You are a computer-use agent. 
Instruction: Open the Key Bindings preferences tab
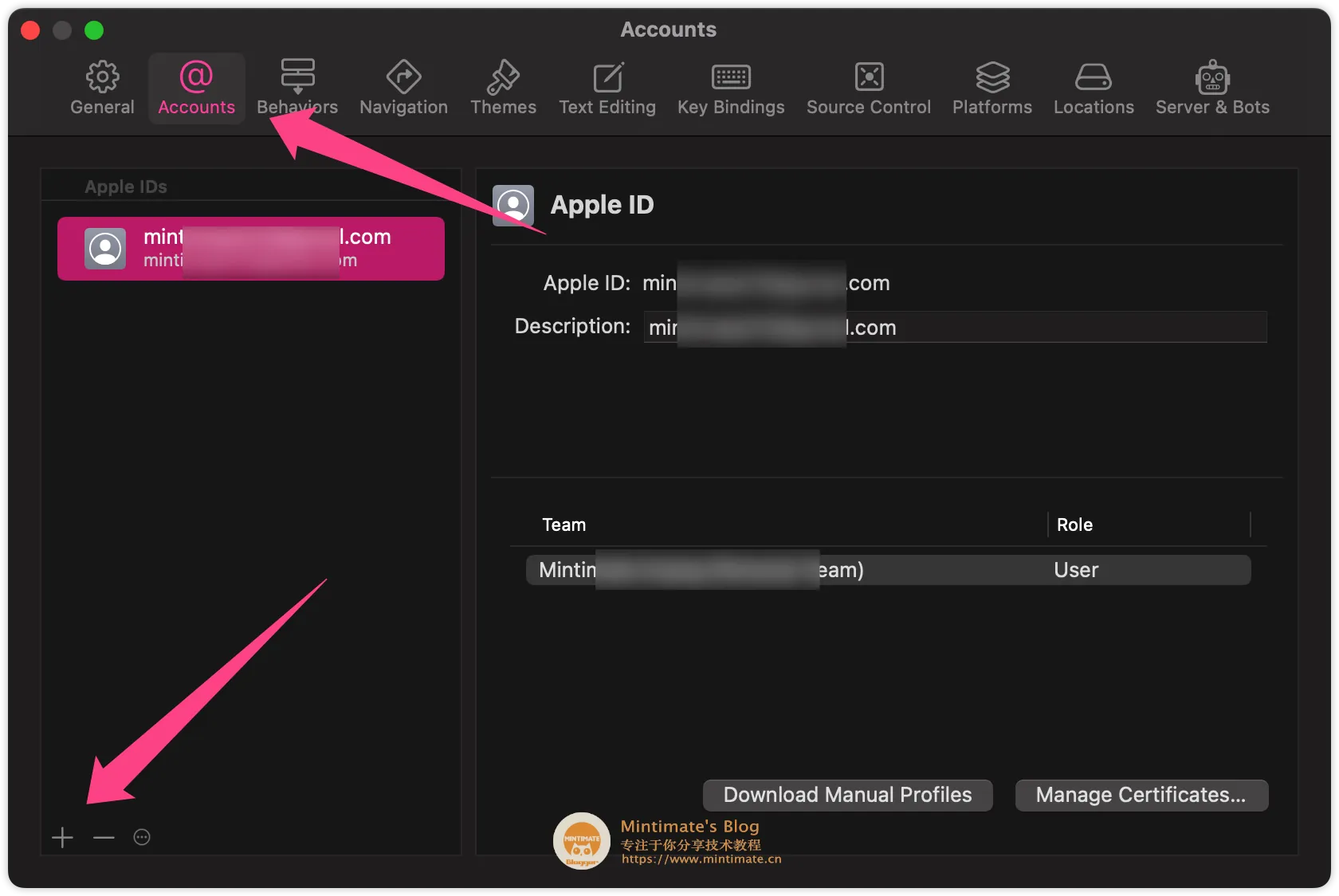pyautogui.click(x=731, y=88)
